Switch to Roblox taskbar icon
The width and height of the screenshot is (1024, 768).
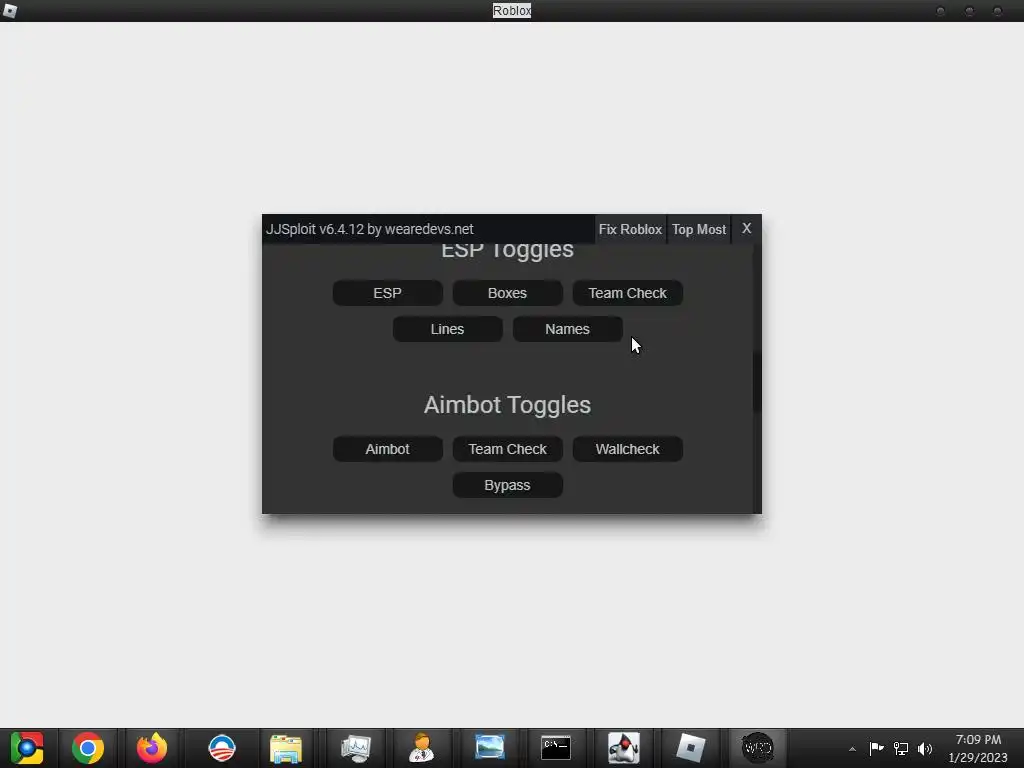point(690,748)
